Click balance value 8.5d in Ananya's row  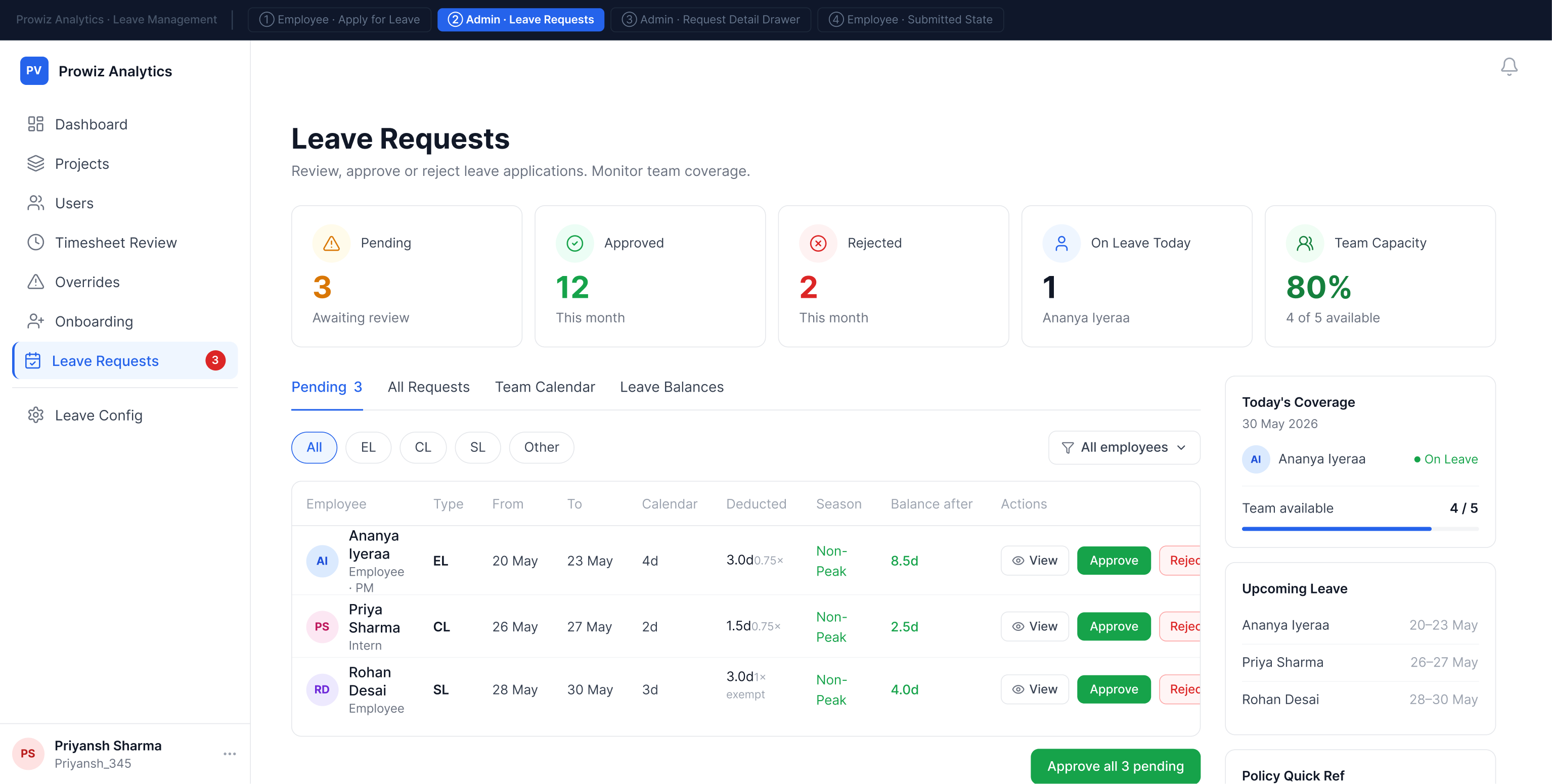pos(904,561)
